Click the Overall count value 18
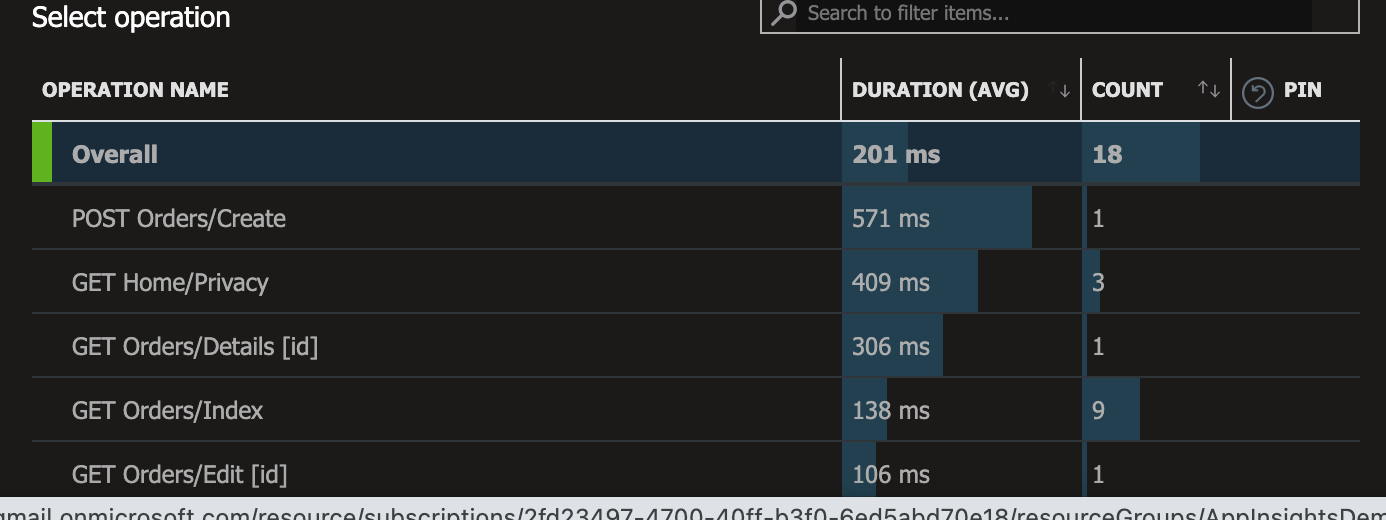Screen dimensions: 1386x520 [1107, 154]
